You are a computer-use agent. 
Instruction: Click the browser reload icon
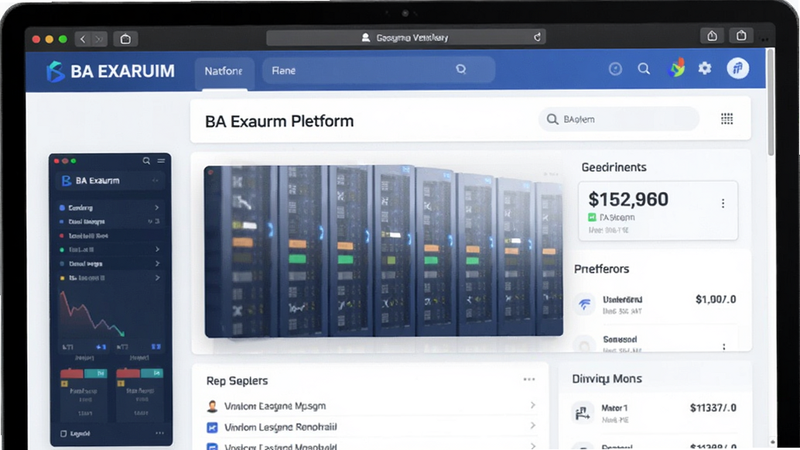pos(537,37)
